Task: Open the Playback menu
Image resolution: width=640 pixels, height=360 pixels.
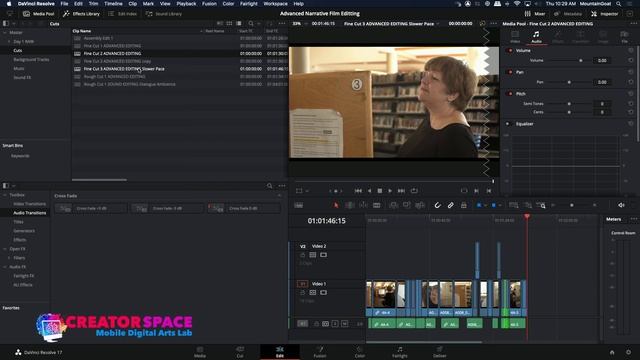Action: (186, 4)
